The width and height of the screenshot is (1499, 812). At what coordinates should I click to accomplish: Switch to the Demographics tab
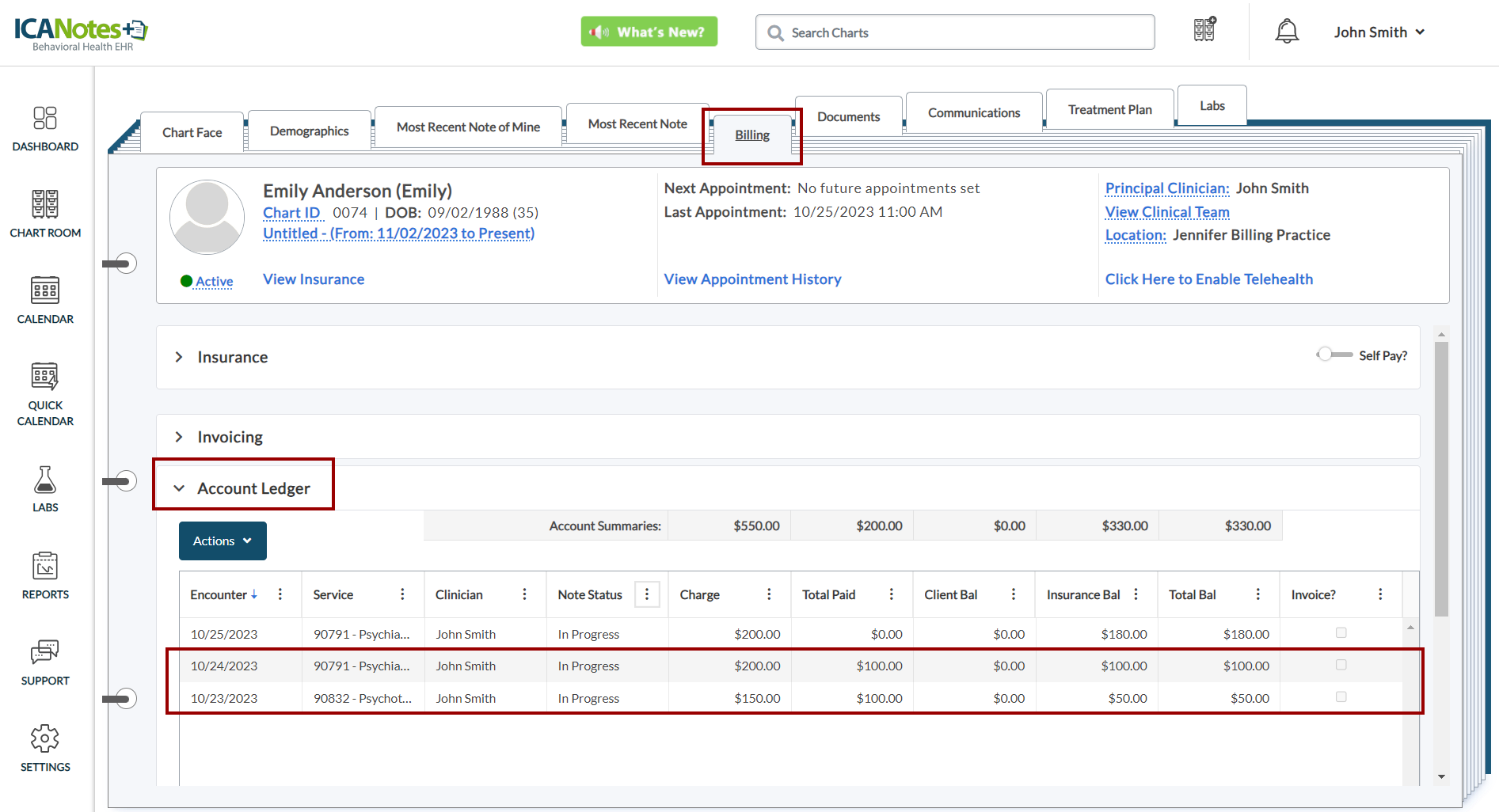click(x=309, y=131)
